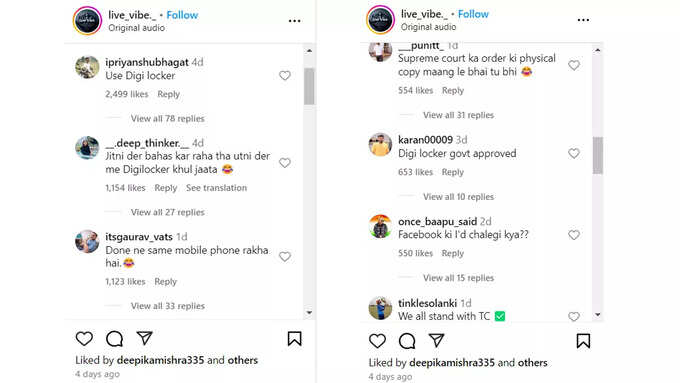Expand View all 15 replies
This screenshot has width=680, height=383.
458,278
